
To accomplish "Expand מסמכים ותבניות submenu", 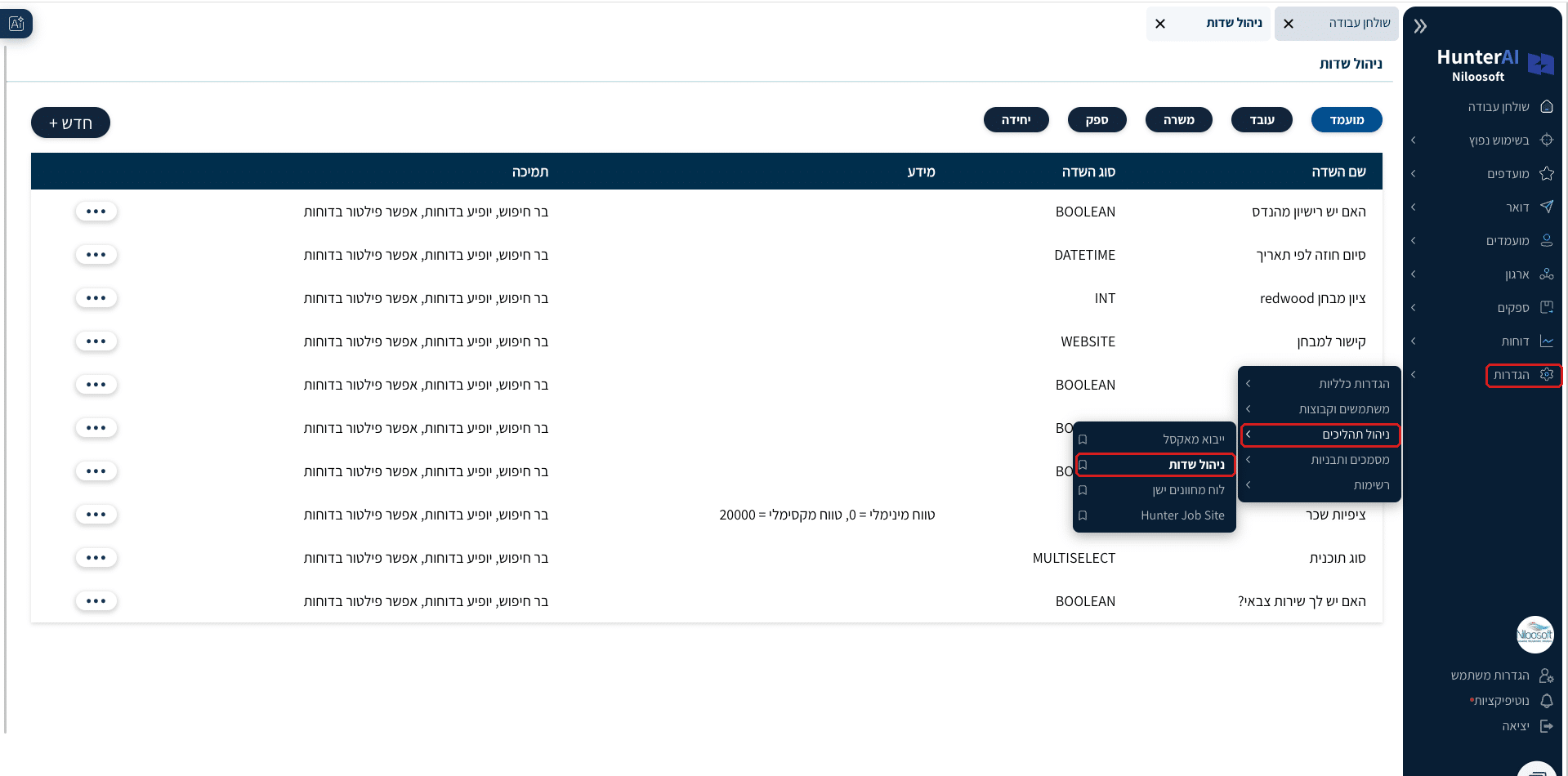I will (1319, 460).
